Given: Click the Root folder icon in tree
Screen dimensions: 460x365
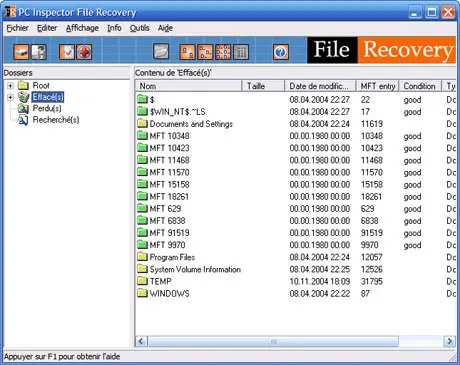Looking at the screenshot, I should (x=23, y=85).
